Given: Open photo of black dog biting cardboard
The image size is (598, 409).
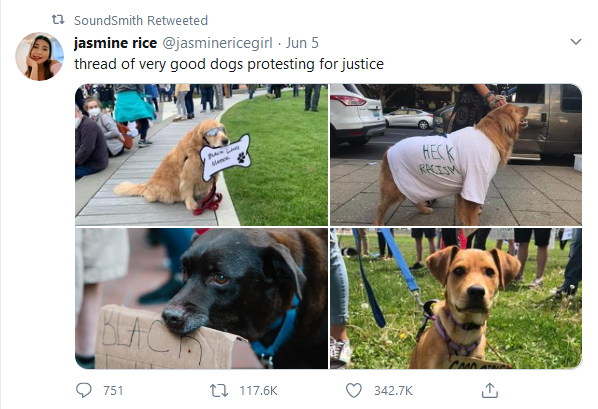Looking at the screenshot, I should tap(201, 298).
